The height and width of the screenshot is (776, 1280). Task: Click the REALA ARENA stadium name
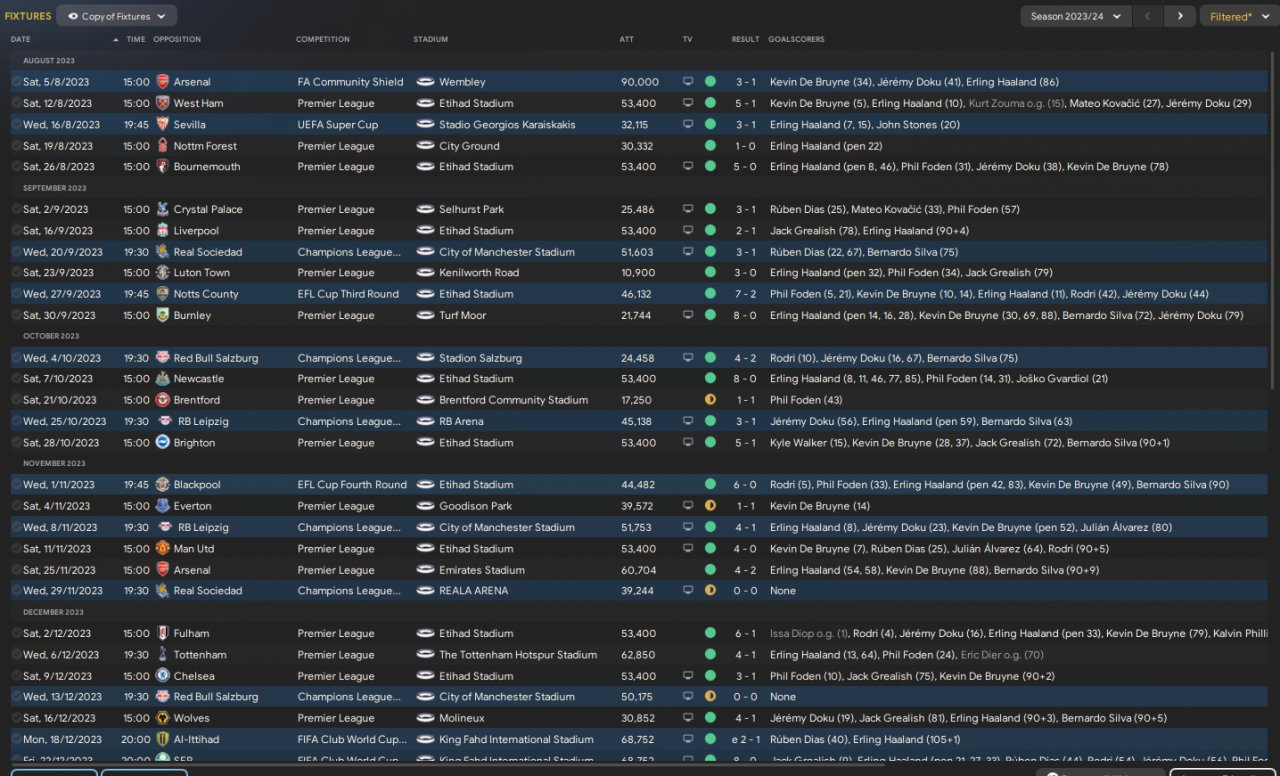click(474, 591)
